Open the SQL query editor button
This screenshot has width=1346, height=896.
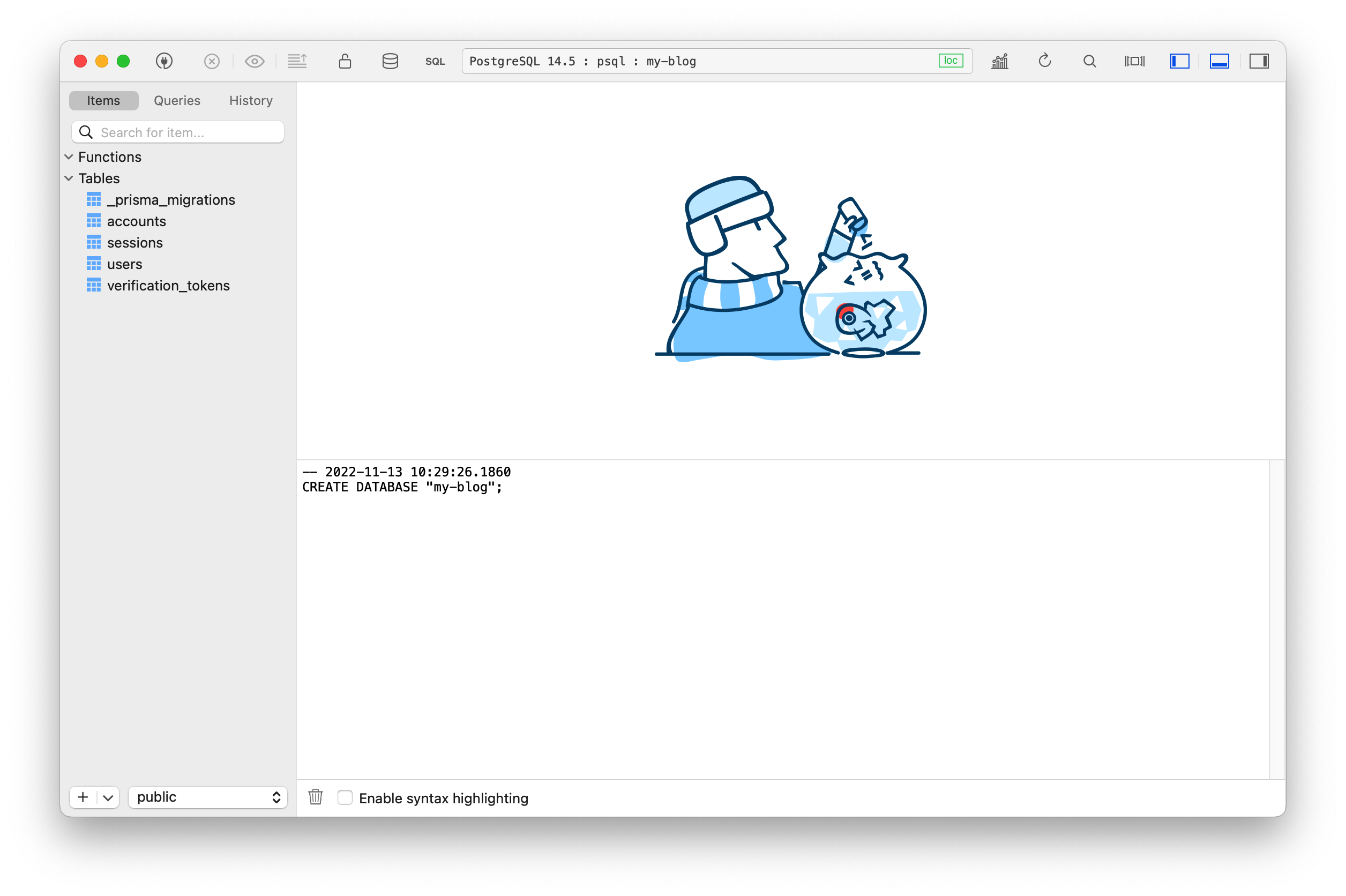pyautogui.click(x=435, y=61)
